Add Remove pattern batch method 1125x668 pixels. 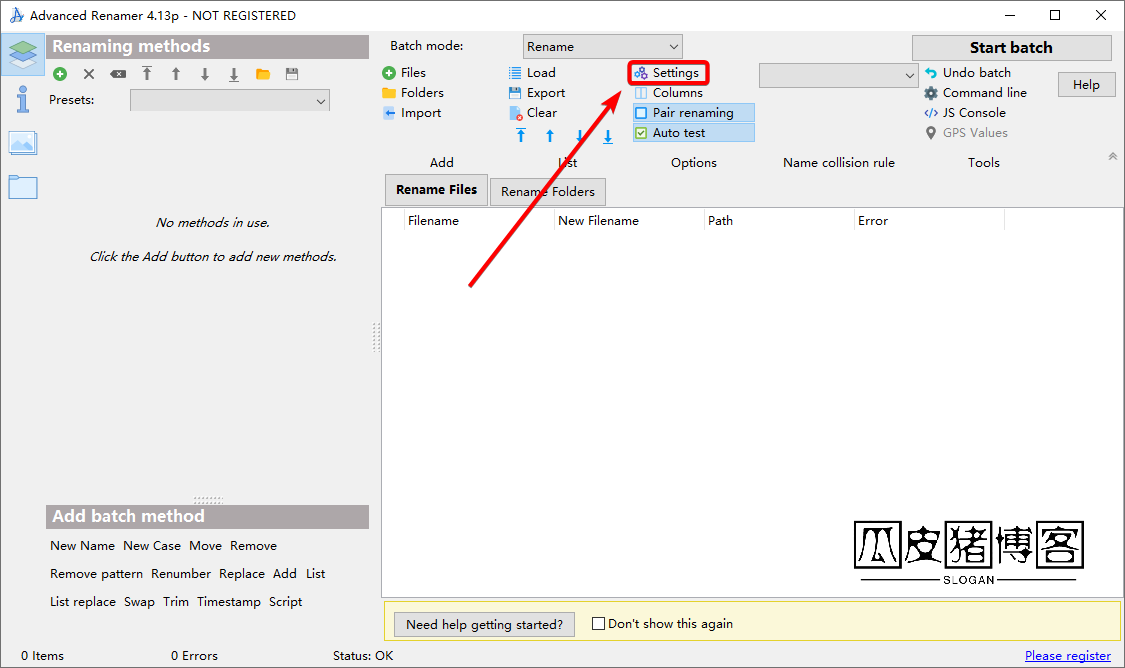pyautogui.click(x=96, y=573)
